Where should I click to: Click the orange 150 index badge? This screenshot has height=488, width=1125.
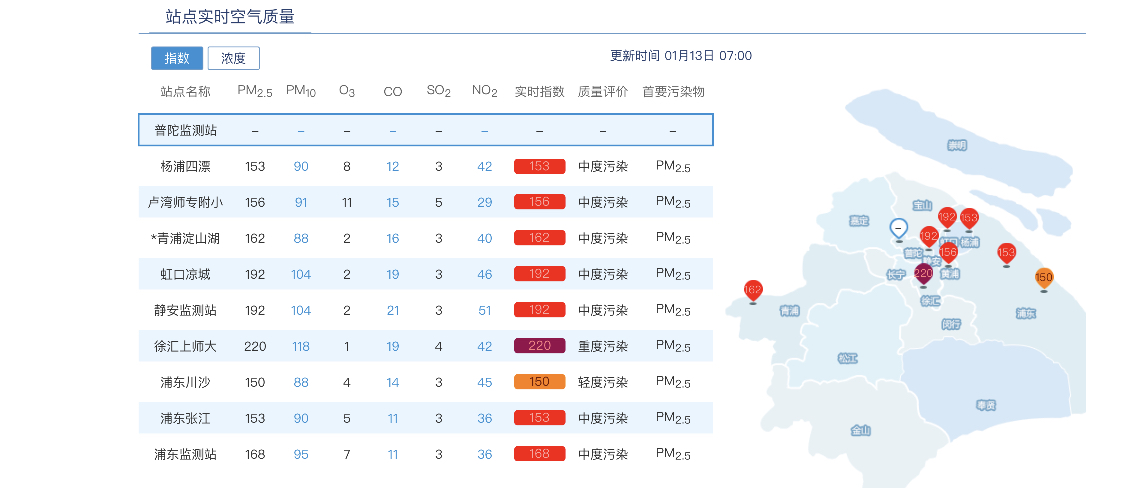point(539,382)
